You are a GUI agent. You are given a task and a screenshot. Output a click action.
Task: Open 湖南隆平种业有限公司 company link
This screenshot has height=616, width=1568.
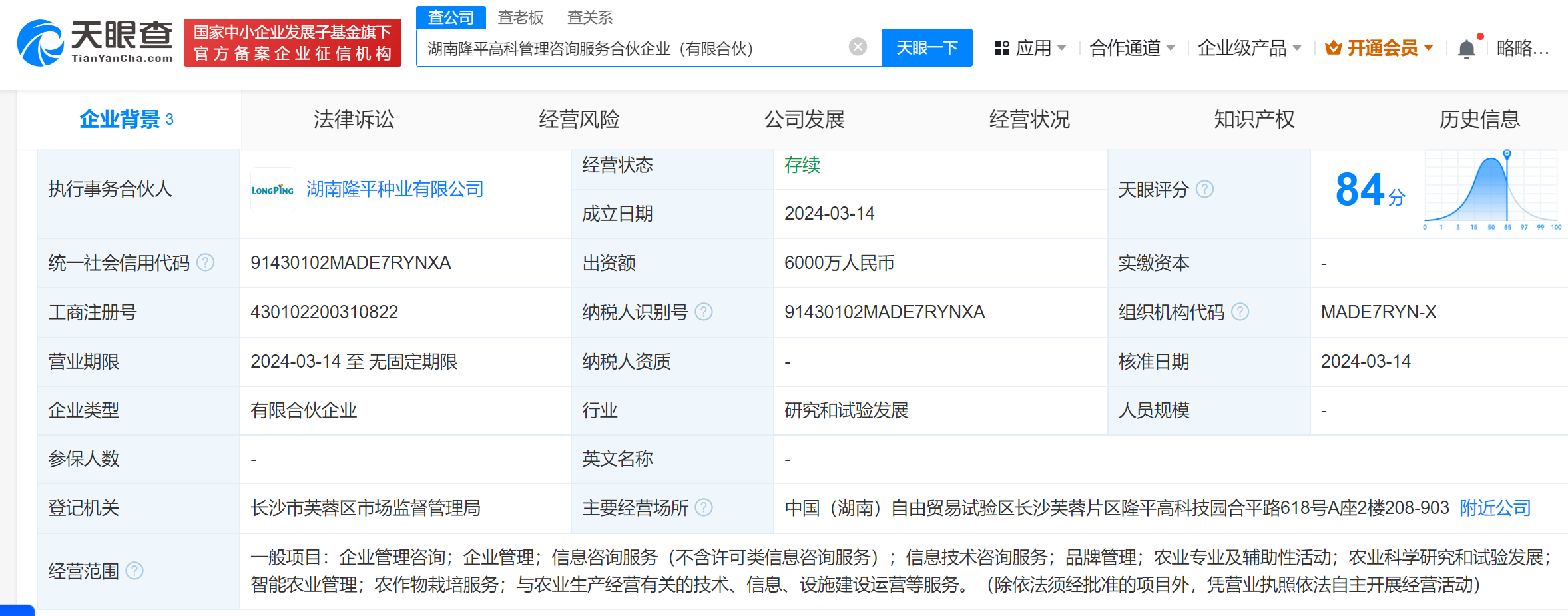(x=395, y=190)
